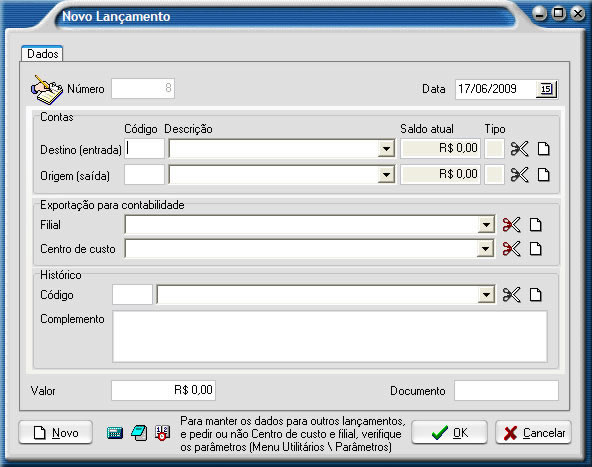The image size is (592, 467).
Task: Click the scissors icon for Destino account
Action: click(520, 149)
